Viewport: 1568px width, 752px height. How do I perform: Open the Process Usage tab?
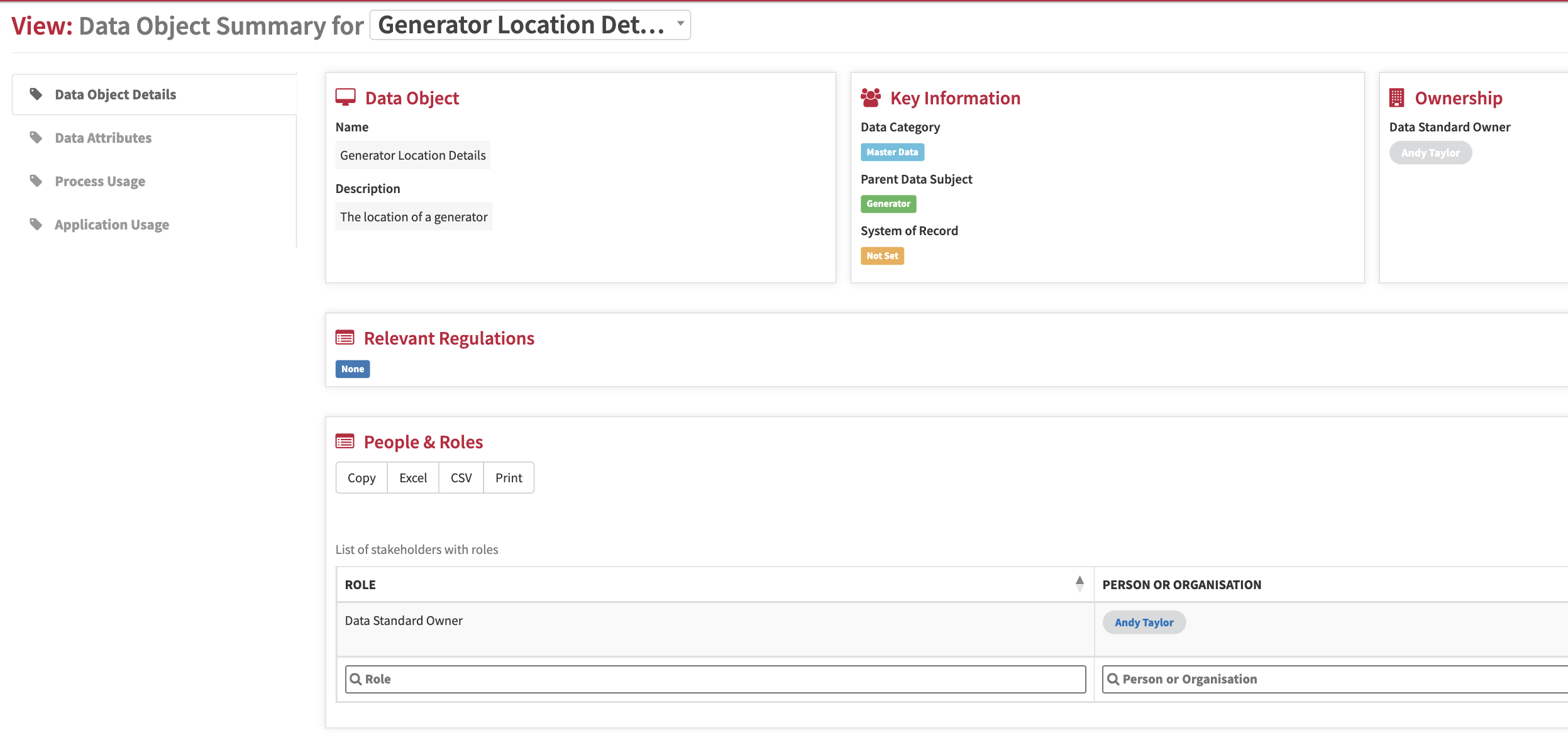click(x=100, y=181)
